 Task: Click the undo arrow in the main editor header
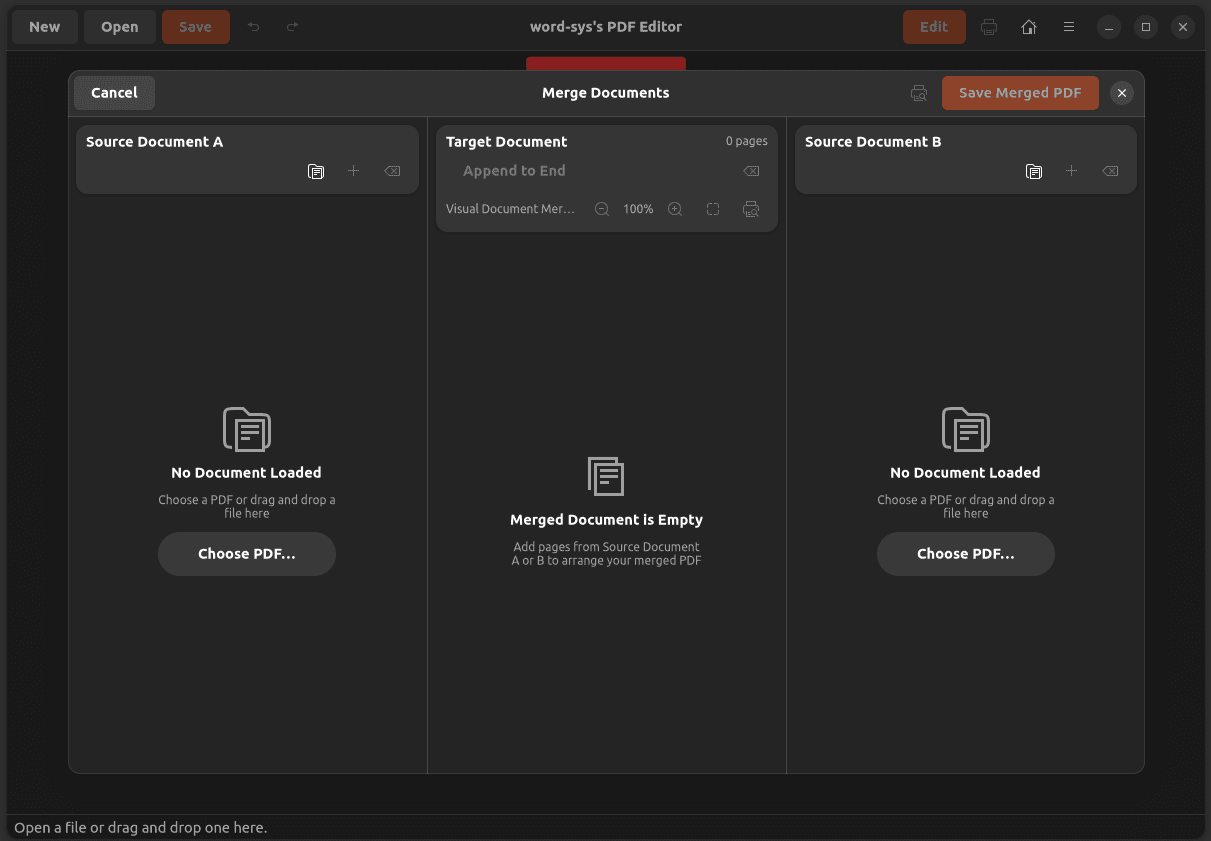[254, 27]
